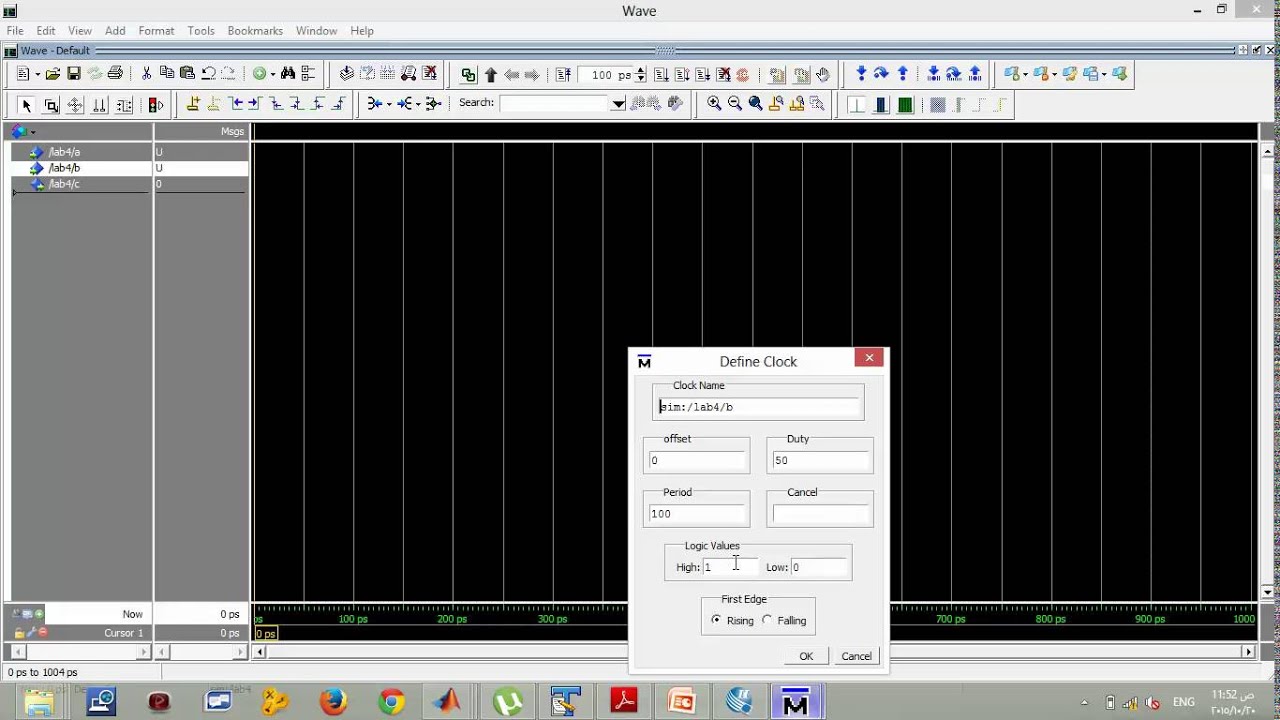
Task: Click OK in Define Clock dialog
Action: tap(806, 656)
